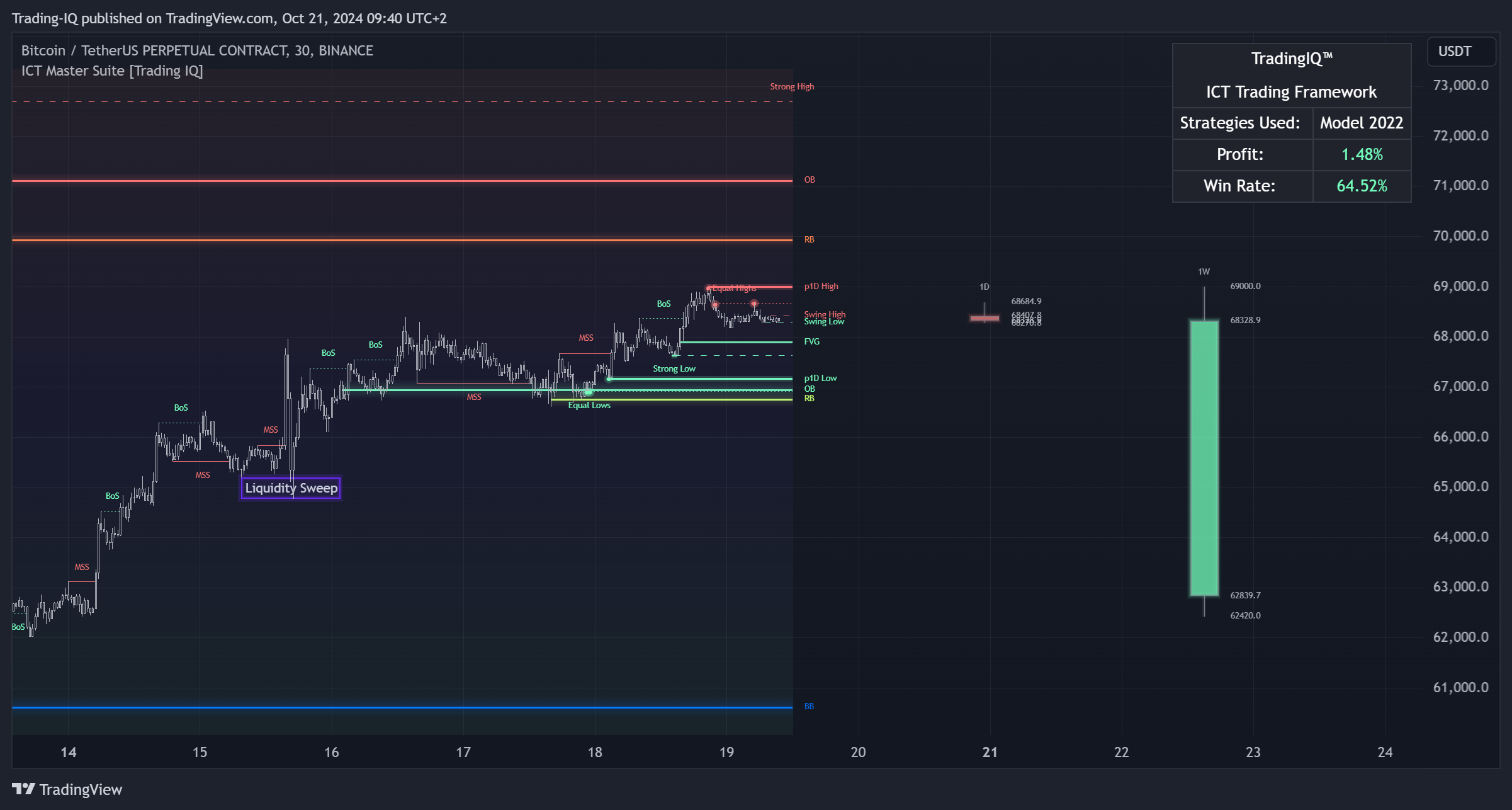The width and height of the screenshot is (1512, 810).
Task: Click the Model 2022 strategy cell
Action: tap(1362, 123)
